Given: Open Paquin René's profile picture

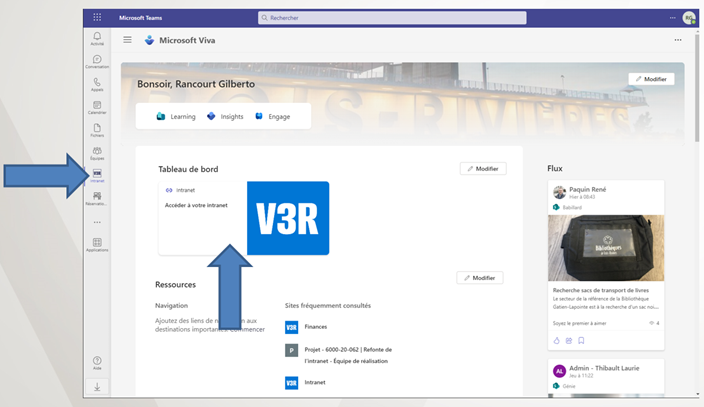Looking at the screenshot, I should click(559, 192).
